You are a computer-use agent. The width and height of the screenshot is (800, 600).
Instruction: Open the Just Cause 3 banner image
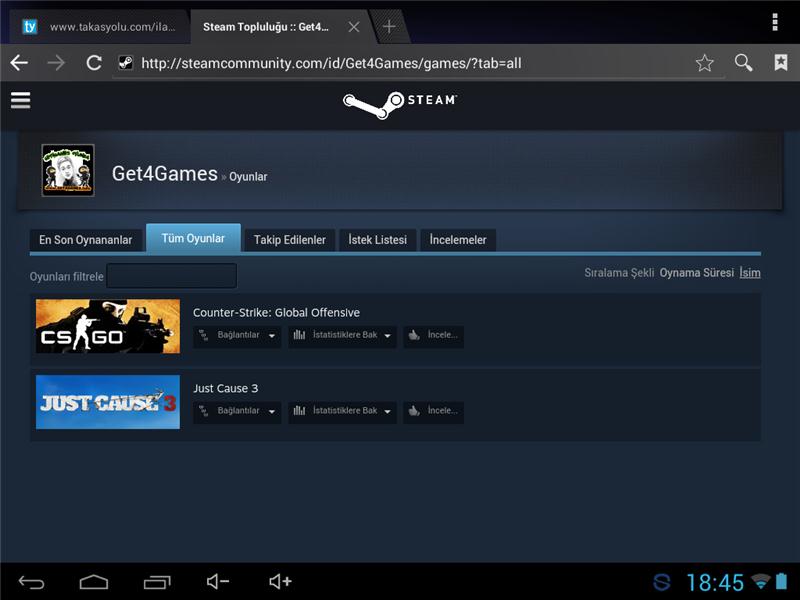click(x=108, y=402)
